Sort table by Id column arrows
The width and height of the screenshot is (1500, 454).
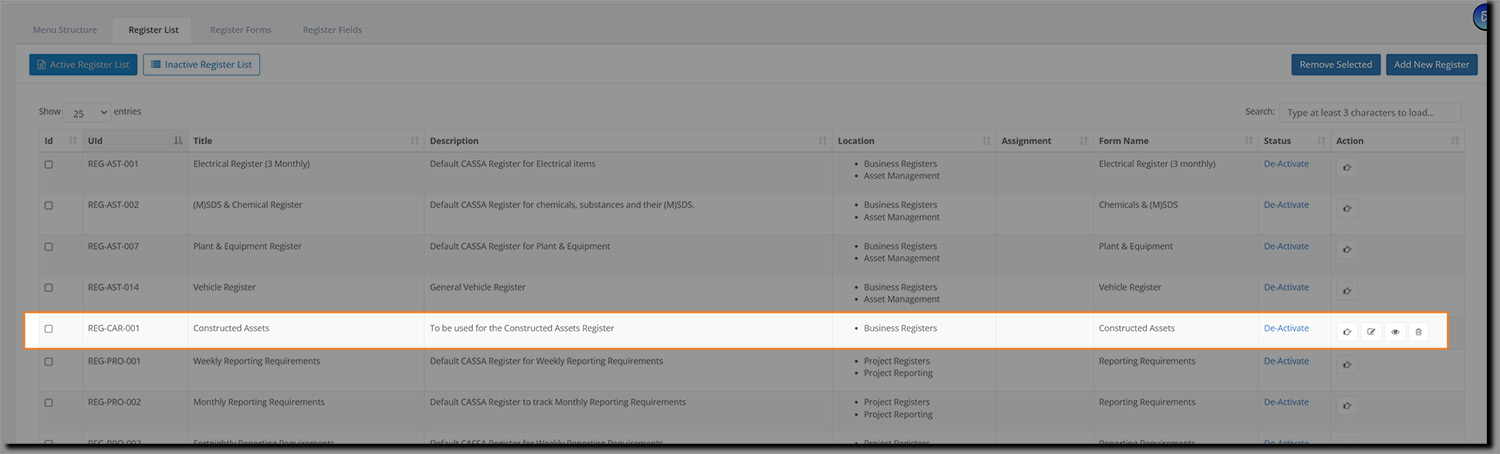[x=73, y=141]
